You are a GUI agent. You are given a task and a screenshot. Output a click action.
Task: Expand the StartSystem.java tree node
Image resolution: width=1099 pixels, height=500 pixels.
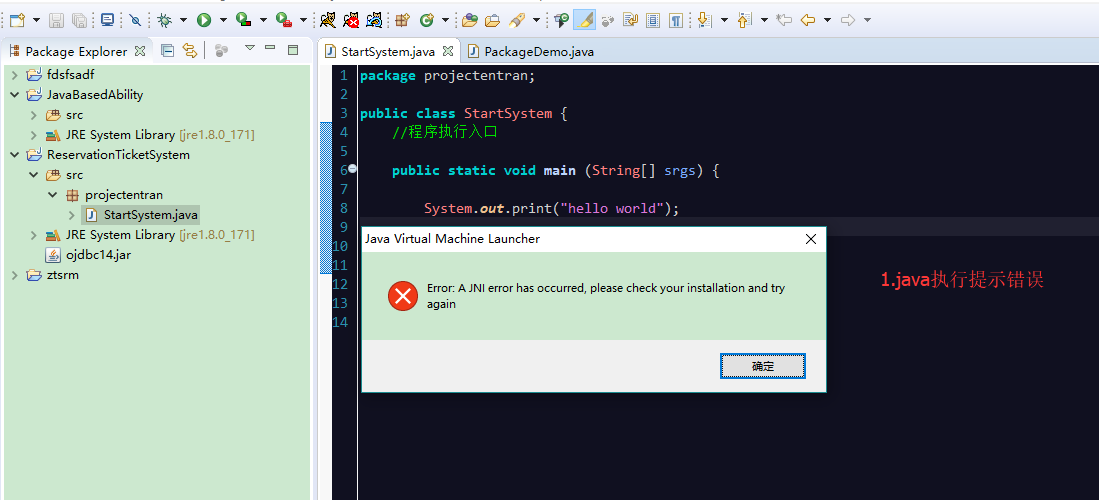[x=72, y=215]
